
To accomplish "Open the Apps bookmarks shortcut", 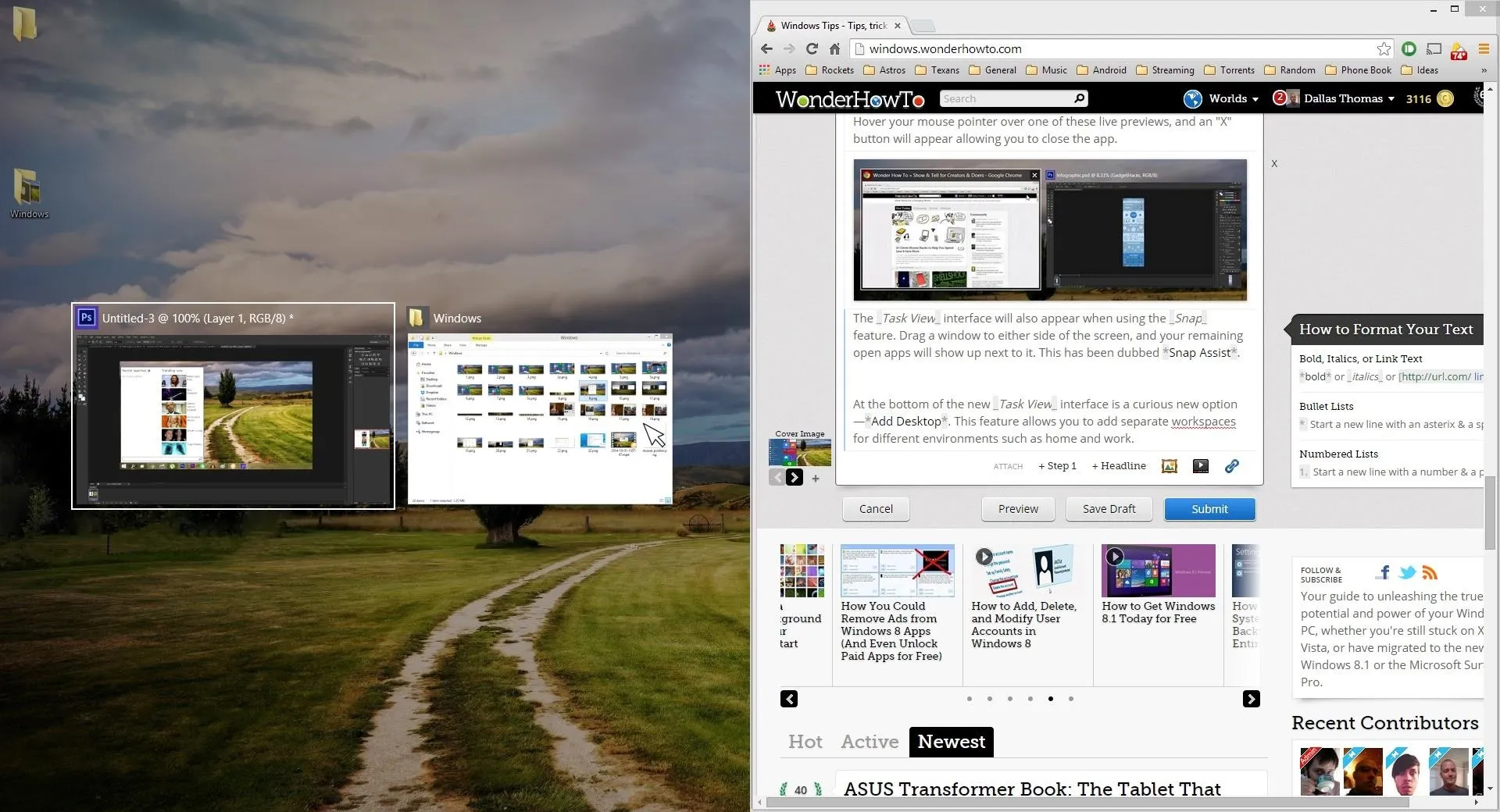I will tap(777, 69).
